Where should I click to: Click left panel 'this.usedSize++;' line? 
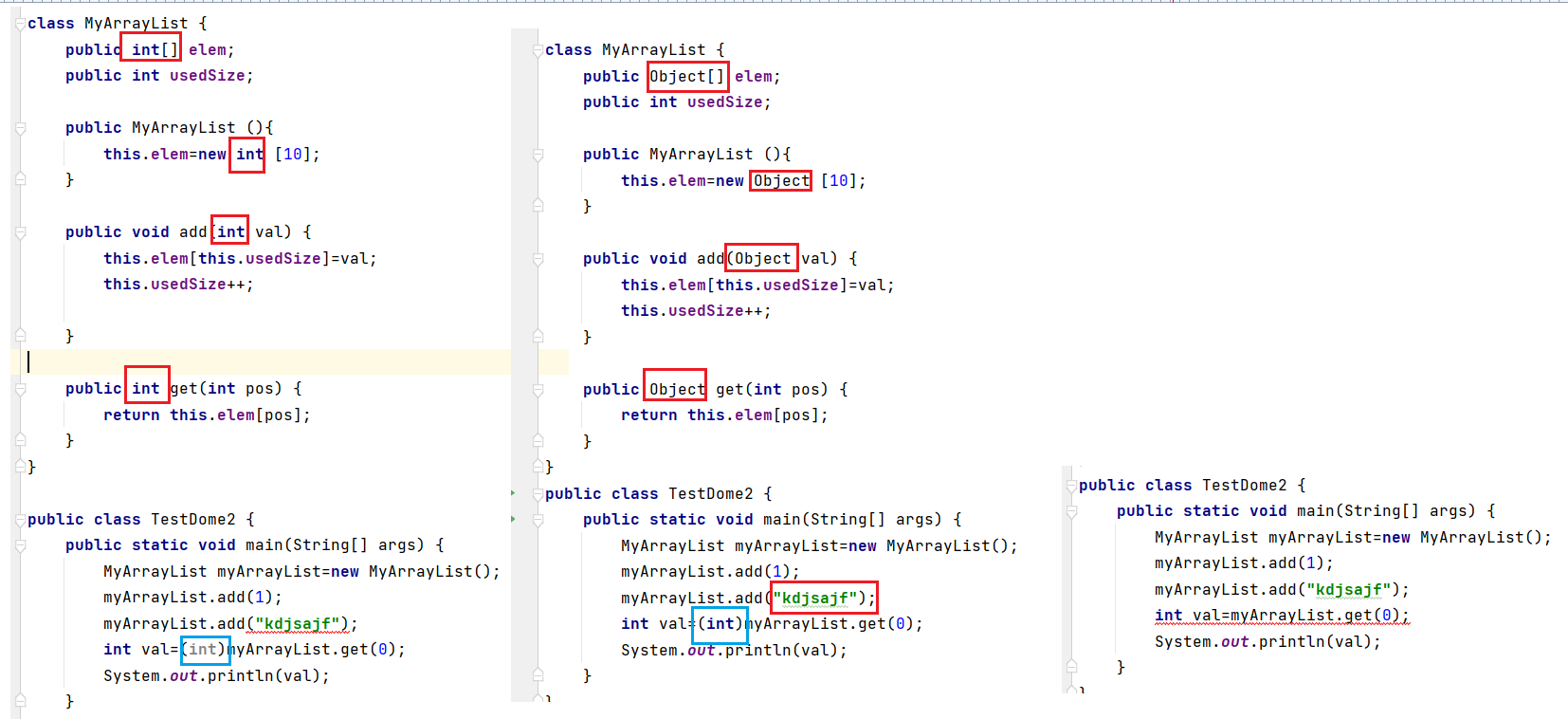(x=178, y=285)
